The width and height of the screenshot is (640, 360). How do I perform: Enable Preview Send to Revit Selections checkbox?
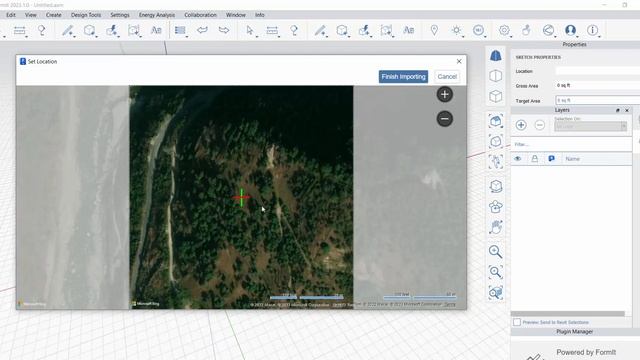click(x=517, y=322)
